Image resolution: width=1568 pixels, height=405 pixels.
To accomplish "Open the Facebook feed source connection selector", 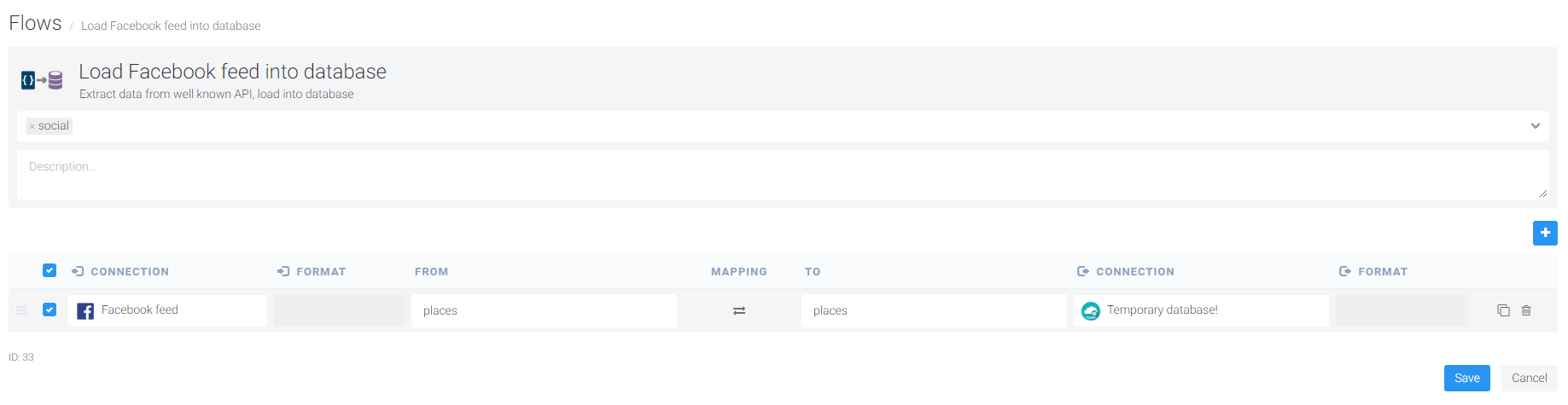I will coord(168,310).
